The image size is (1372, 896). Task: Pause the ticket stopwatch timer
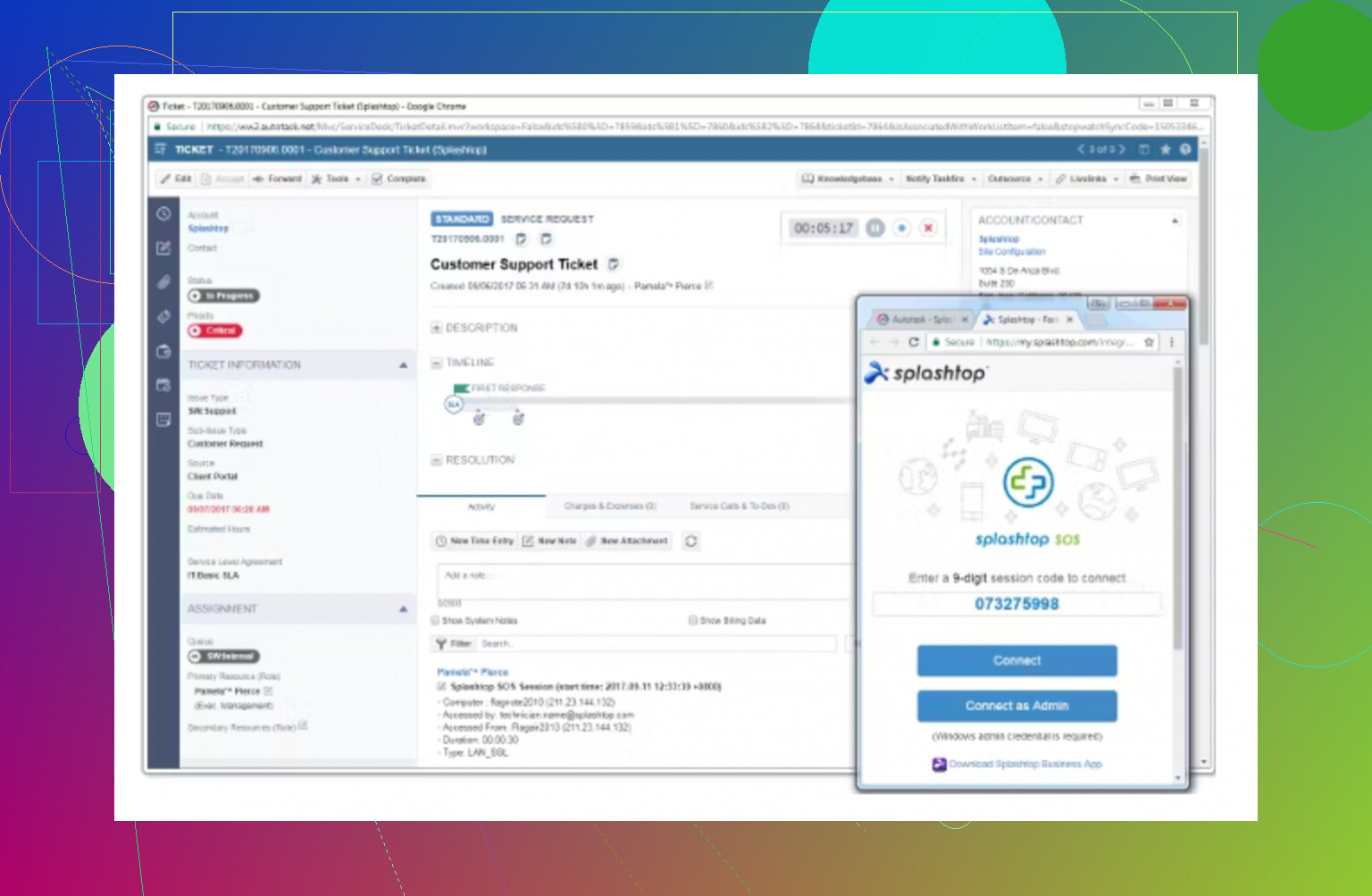coord(875,229)
